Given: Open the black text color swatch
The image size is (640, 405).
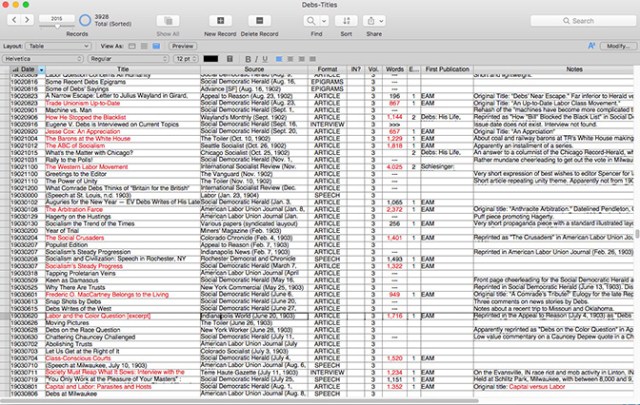Looking at the screenshot, I should [211, 59].
